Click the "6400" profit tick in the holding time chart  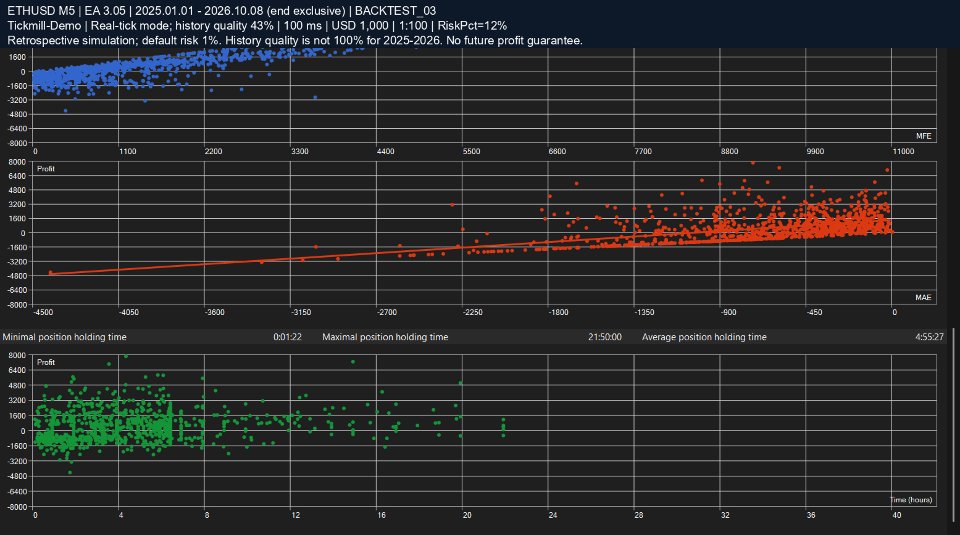[x=17, y=370]
